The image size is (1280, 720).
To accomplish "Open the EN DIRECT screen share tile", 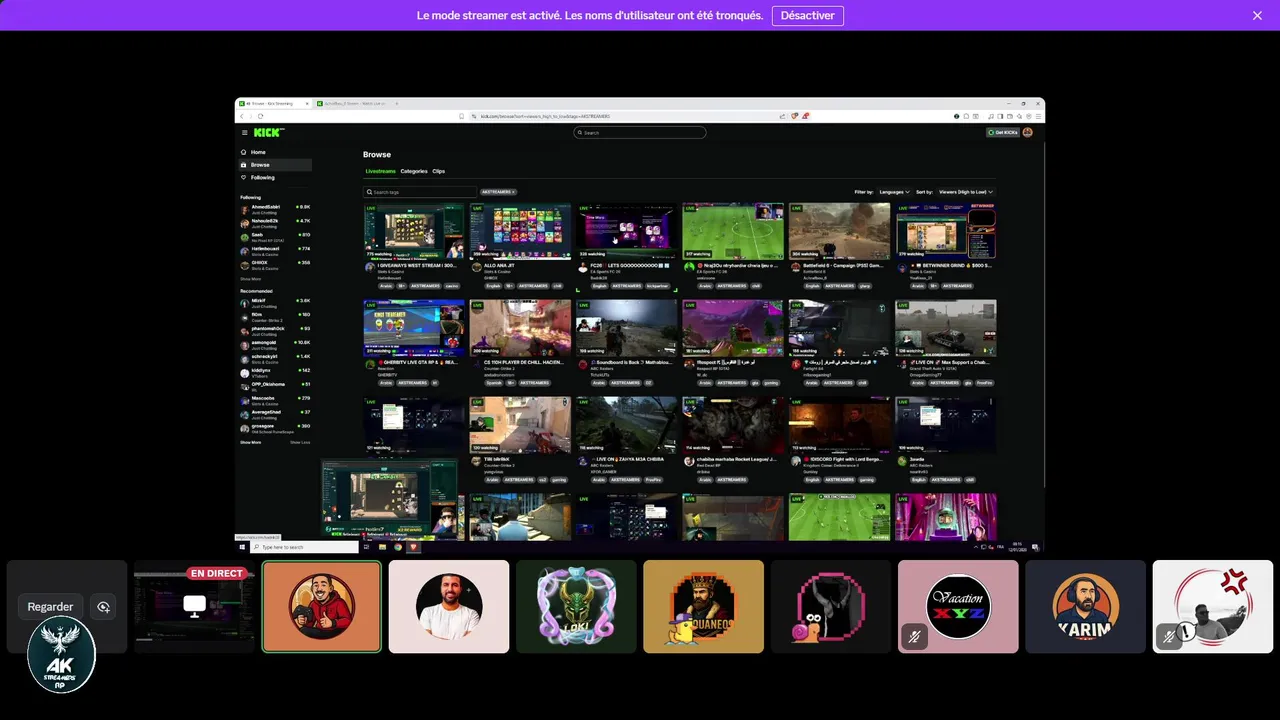I will (194, 606).
